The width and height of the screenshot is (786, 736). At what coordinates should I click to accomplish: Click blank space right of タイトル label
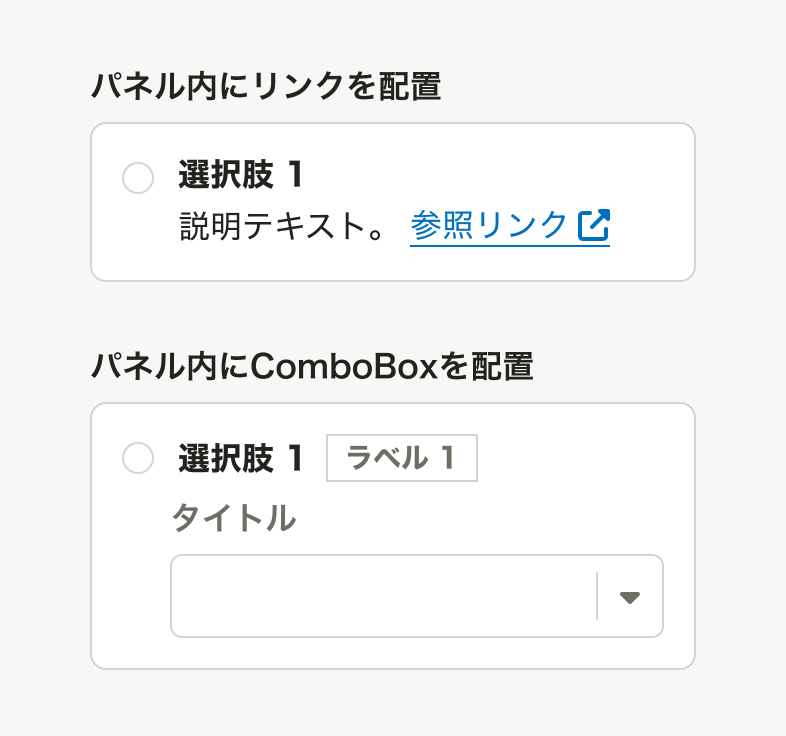point(480,518)
